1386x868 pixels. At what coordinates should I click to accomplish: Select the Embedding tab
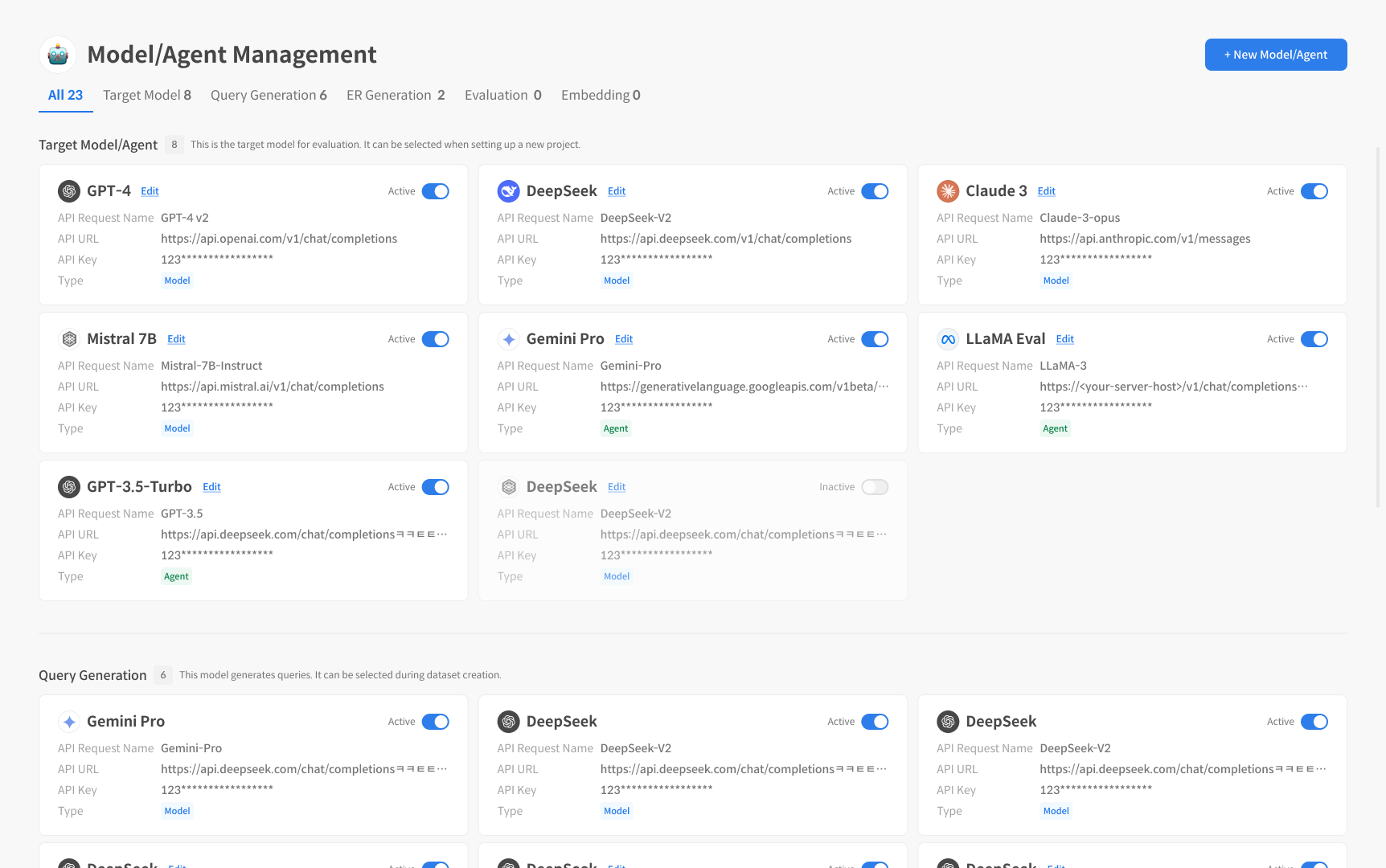601,95
